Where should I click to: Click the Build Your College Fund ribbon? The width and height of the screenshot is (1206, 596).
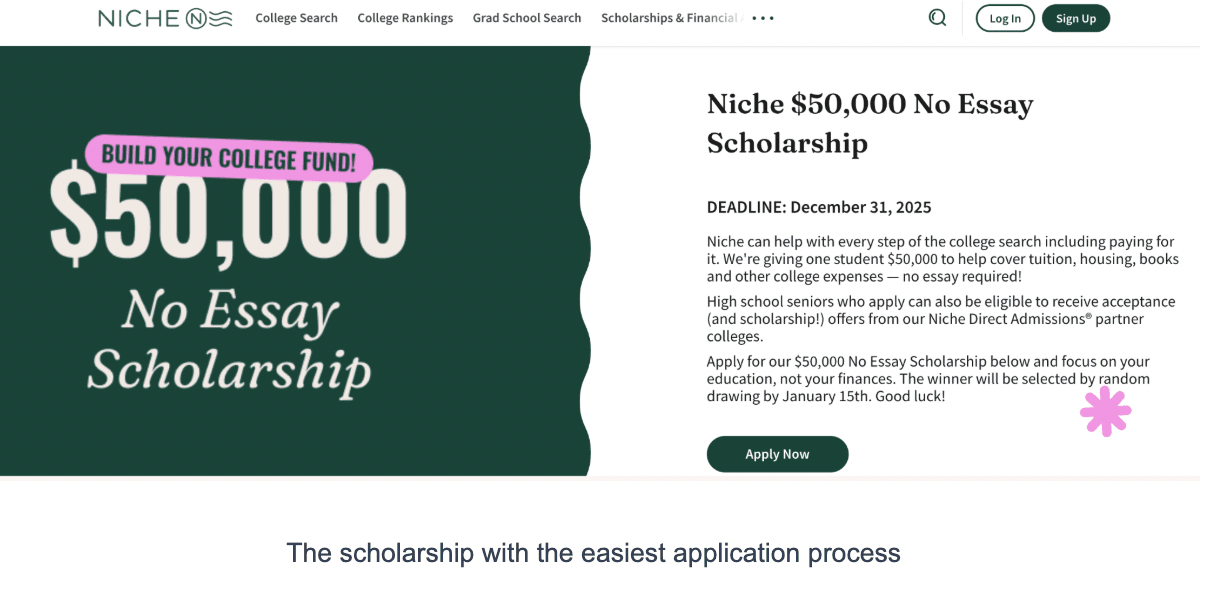pyautogui.click(x=230, y=157)
